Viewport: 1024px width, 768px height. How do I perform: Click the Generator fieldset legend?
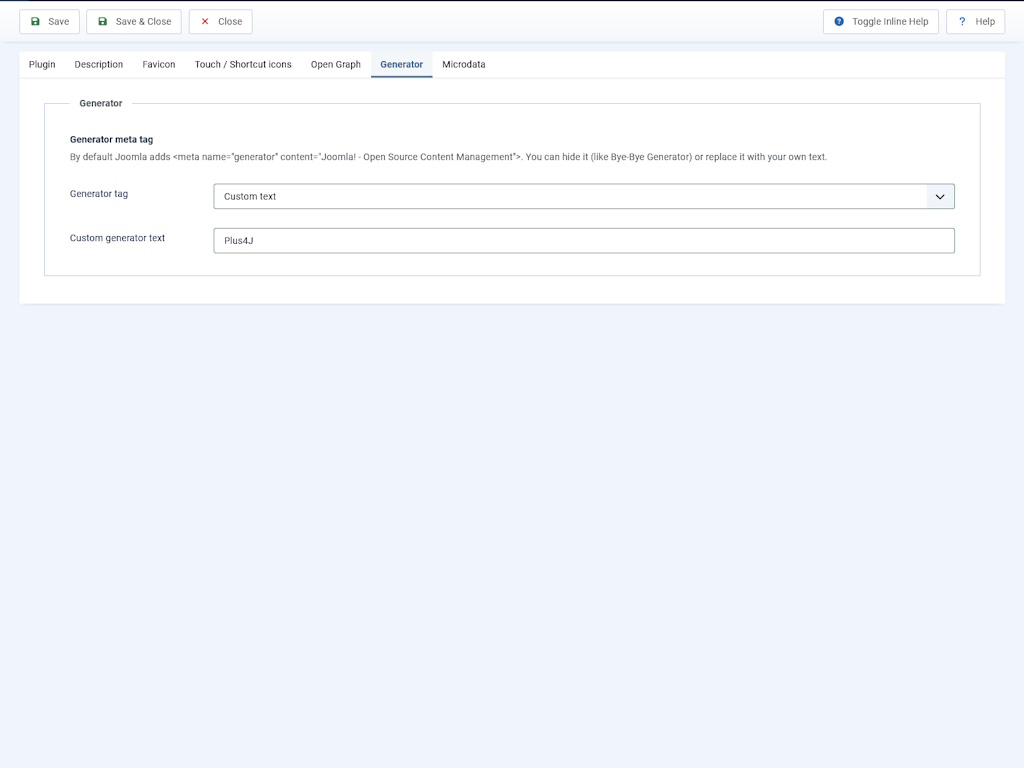pos(101,103)
